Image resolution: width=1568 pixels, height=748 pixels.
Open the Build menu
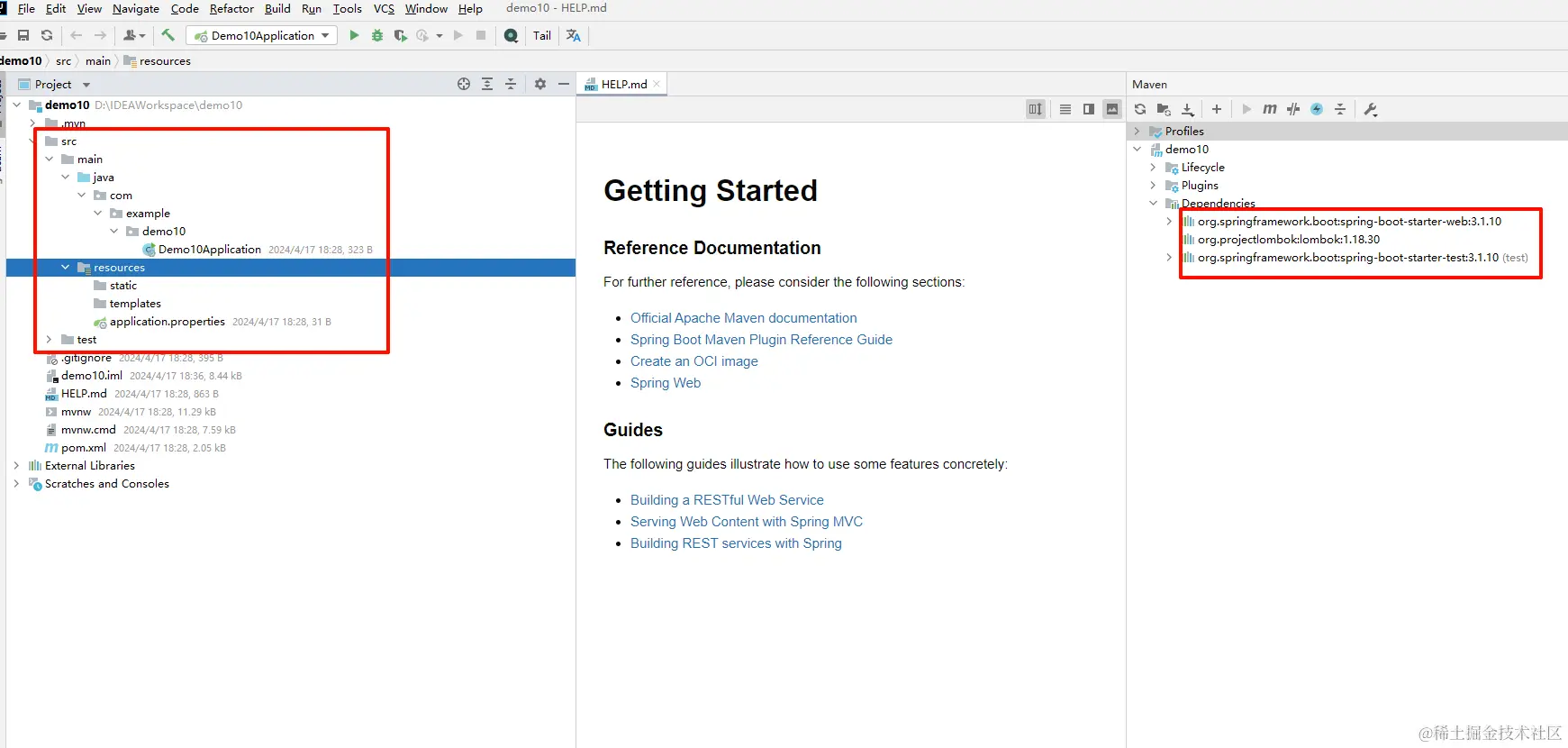point(277,8)
